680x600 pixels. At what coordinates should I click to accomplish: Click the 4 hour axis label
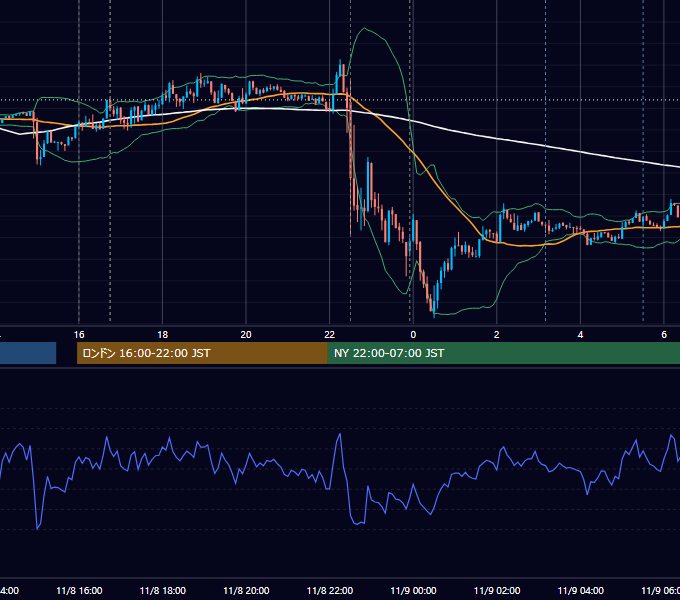point(580,335)
